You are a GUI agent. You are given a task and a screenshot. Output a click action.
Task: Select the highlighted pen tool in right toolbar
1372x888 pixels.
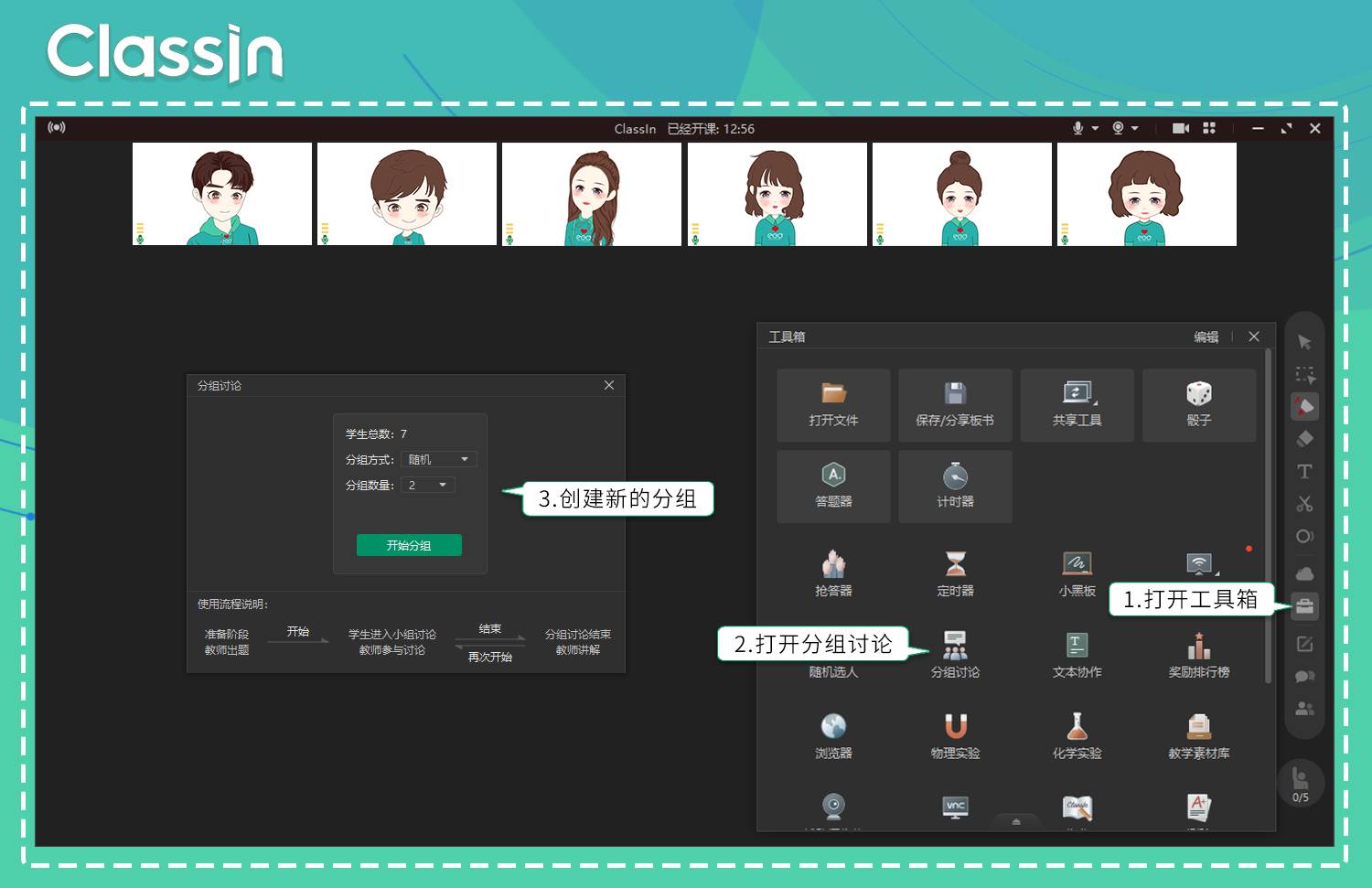pyautogui.click(x=1304, y=407)
